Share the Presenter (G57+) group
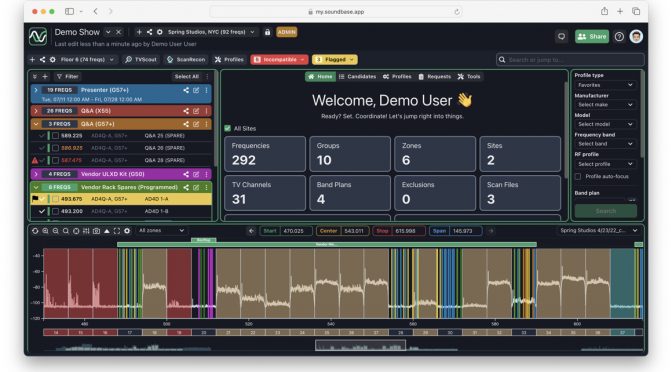This screenshot has width=672, height=372. click(186, 90)
